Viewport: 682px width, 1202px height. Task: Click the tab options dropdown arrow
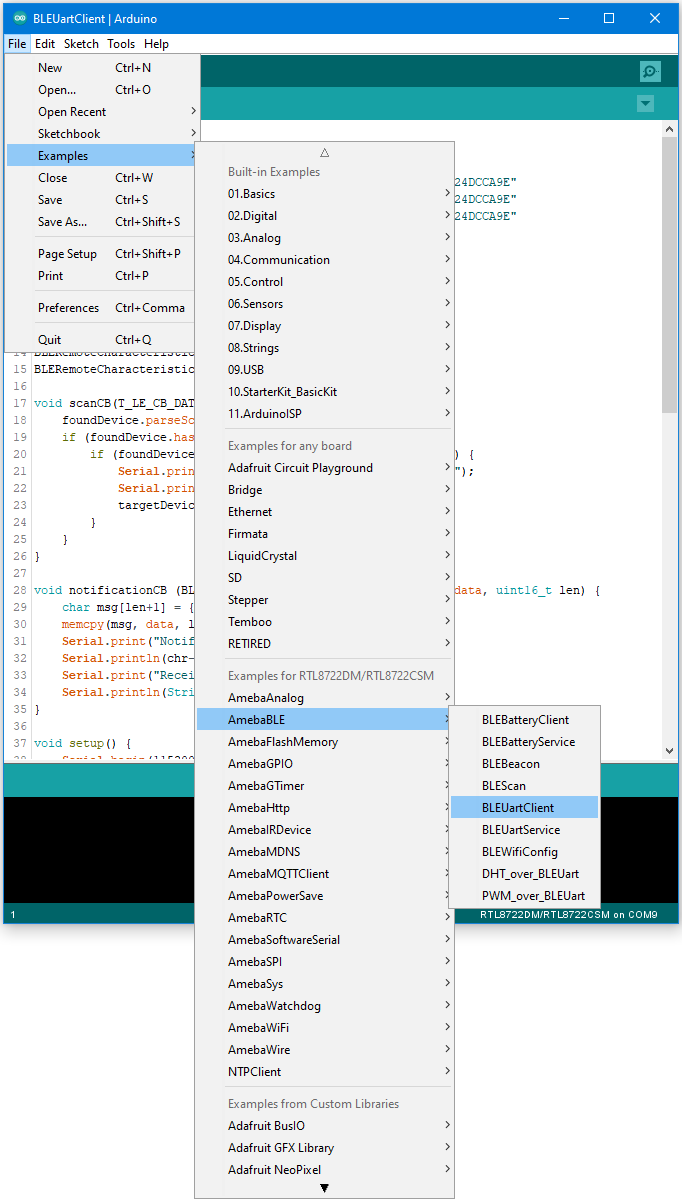click(x=645, y=104)
